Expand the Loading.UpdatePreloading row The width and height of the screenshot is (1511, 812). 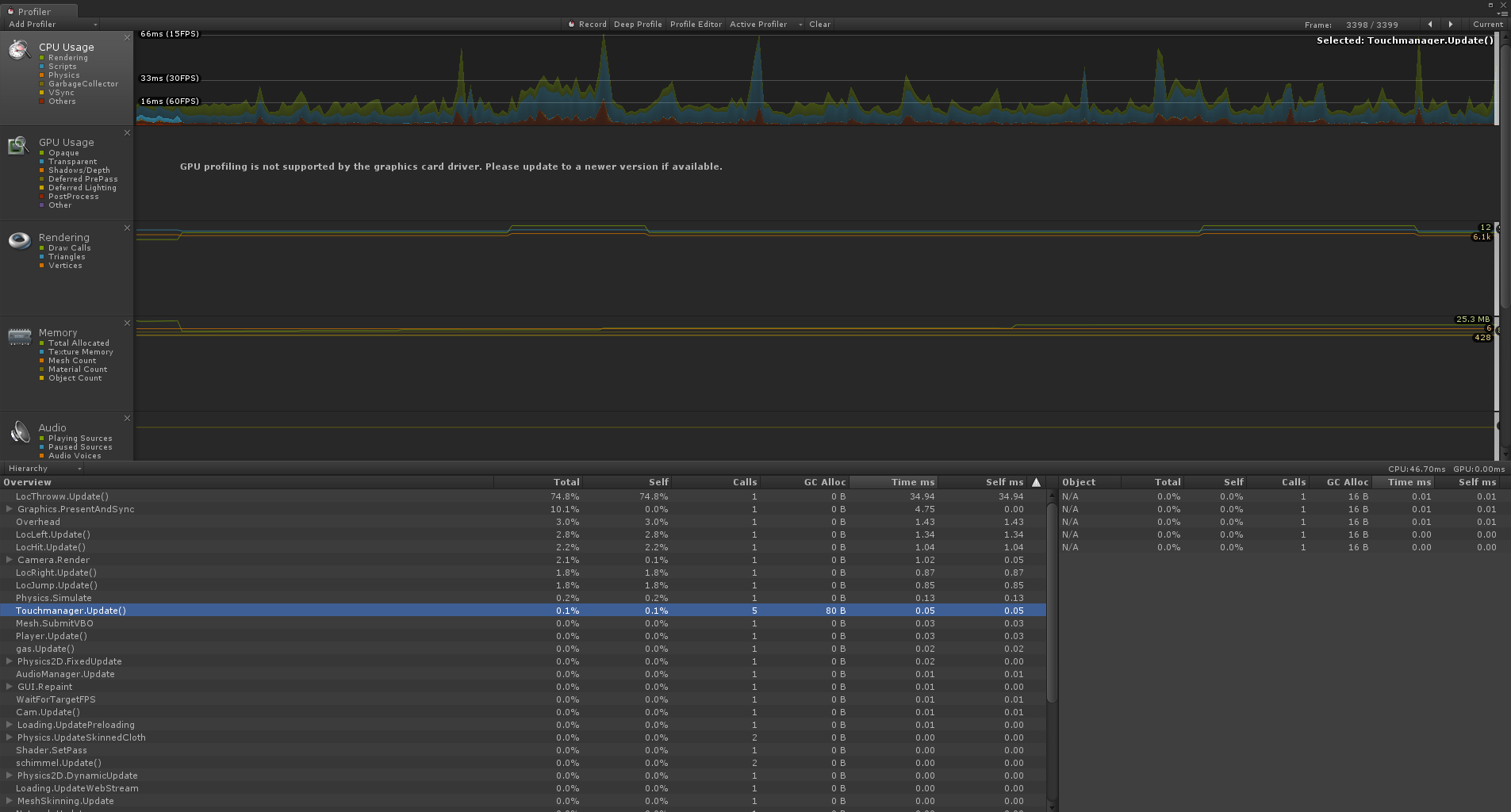9,725
